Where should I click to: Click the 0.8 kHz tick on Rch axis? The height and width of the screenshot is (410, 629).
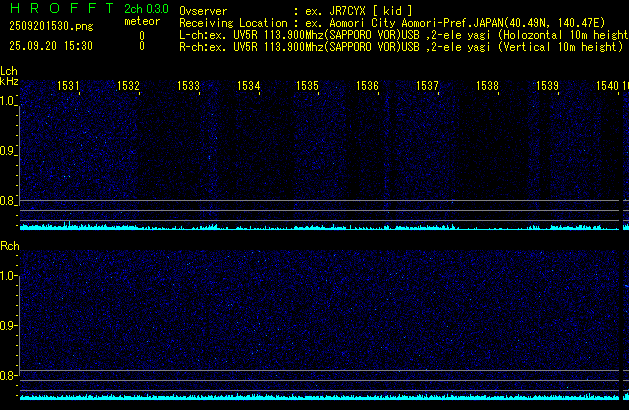point(9,376)
